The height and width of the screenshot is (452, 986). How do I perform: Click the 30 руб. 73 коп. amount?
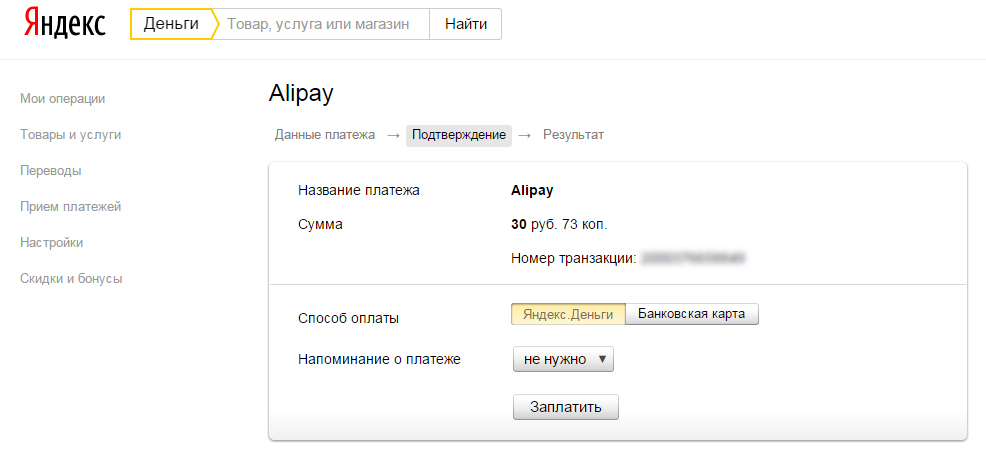coord(560,224)
